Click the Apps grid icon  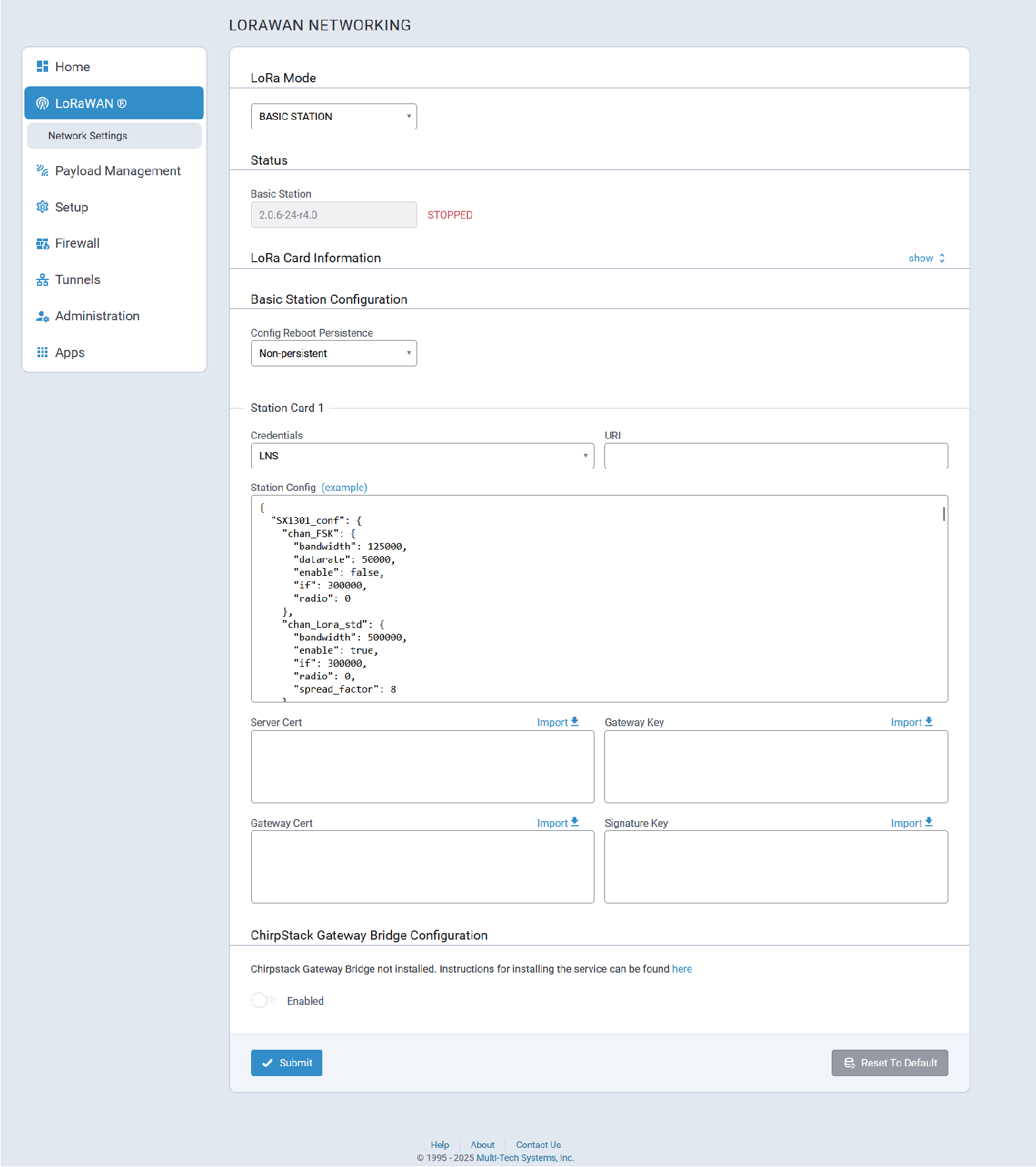pos(42,353)
